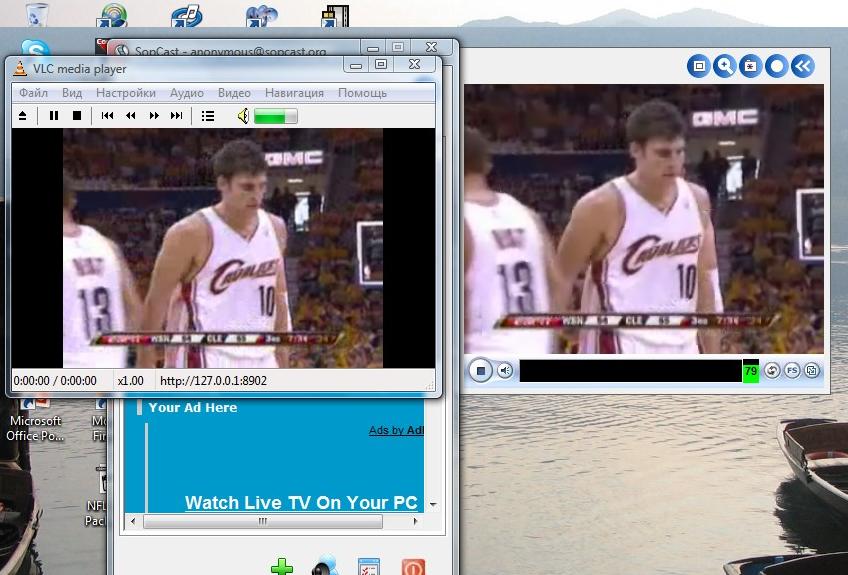Select the music note shortcut on desktop
The height and width of the screenshot is (575, 848).
[187, 15]
